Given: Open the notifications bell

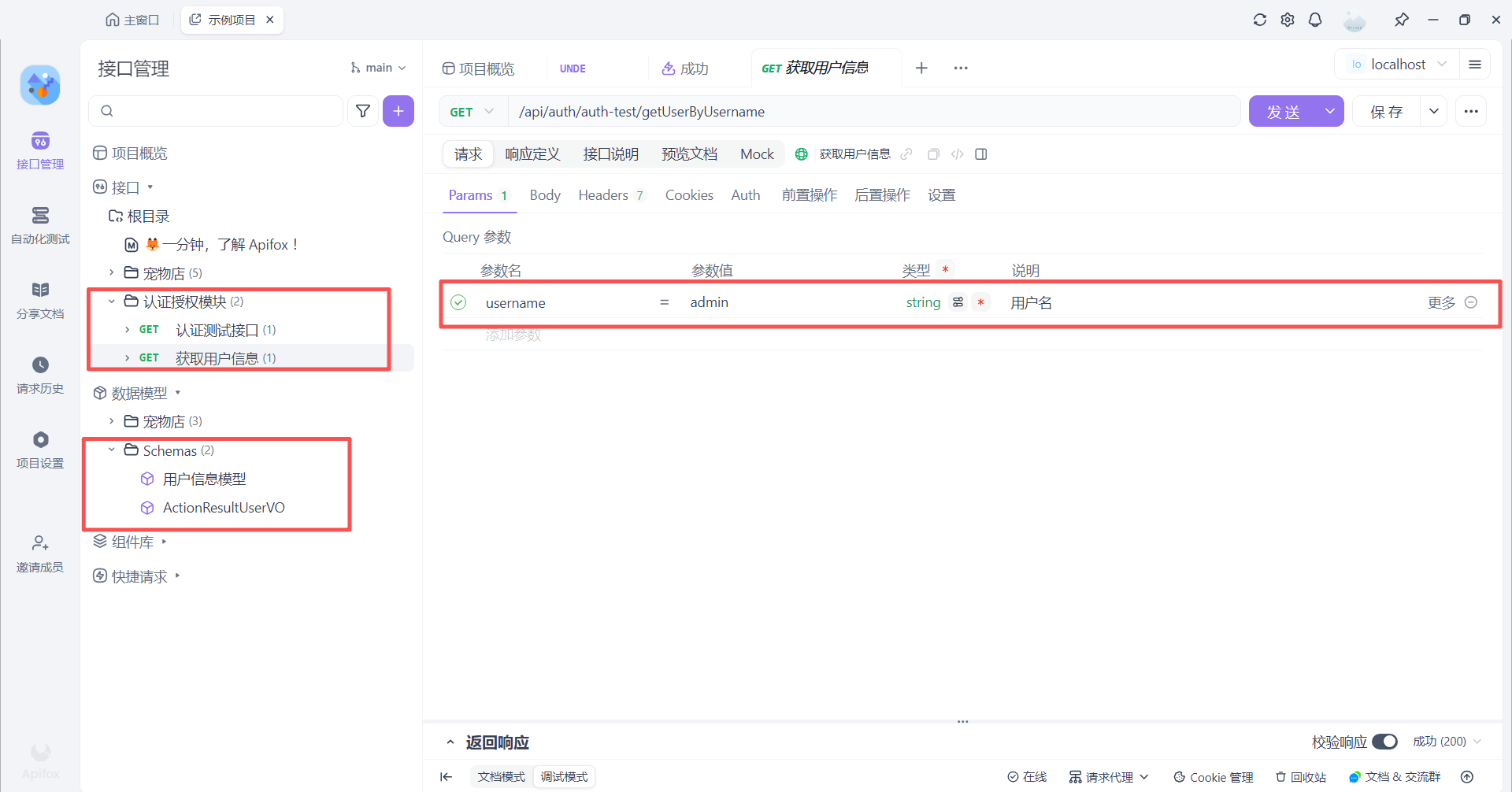Looking at the screenshot, I should pos(1315,20).
